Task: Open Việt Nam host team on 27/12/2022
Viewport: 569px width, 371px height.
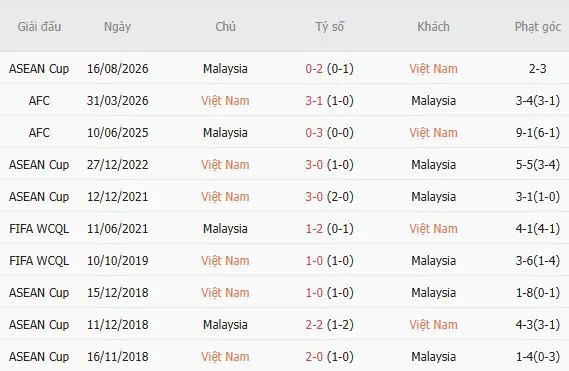Action: [225, 164]
